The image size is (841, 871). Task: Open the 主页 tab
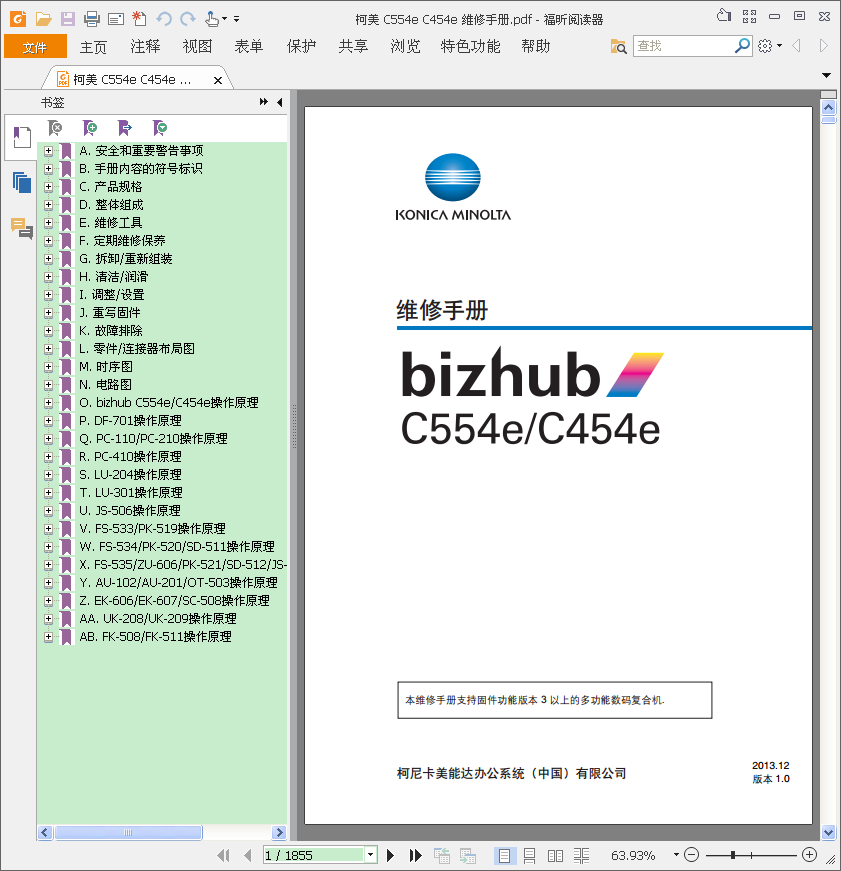(93, 47)
